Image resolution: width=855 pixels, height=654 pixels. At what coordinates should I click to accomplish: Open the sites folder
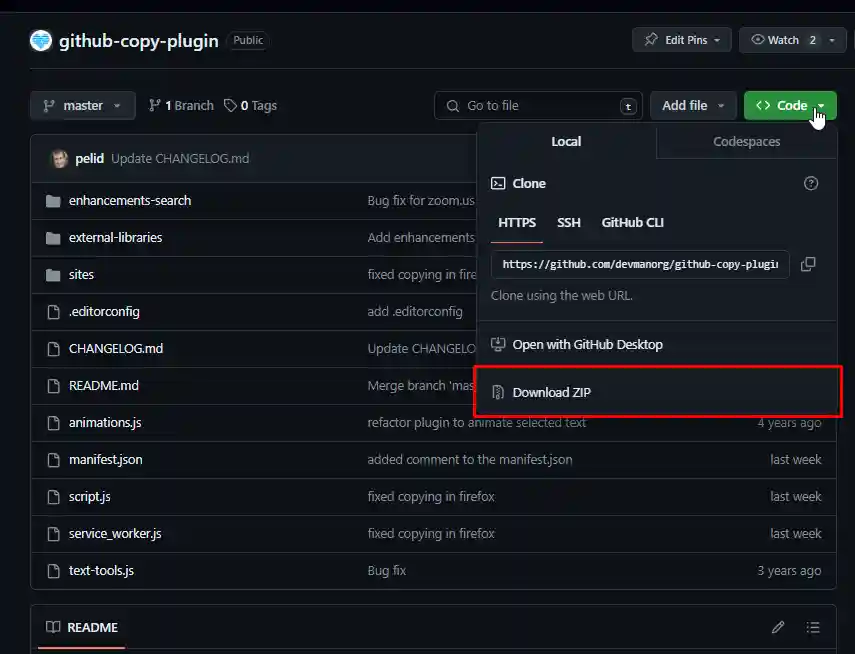pos(81,274)
